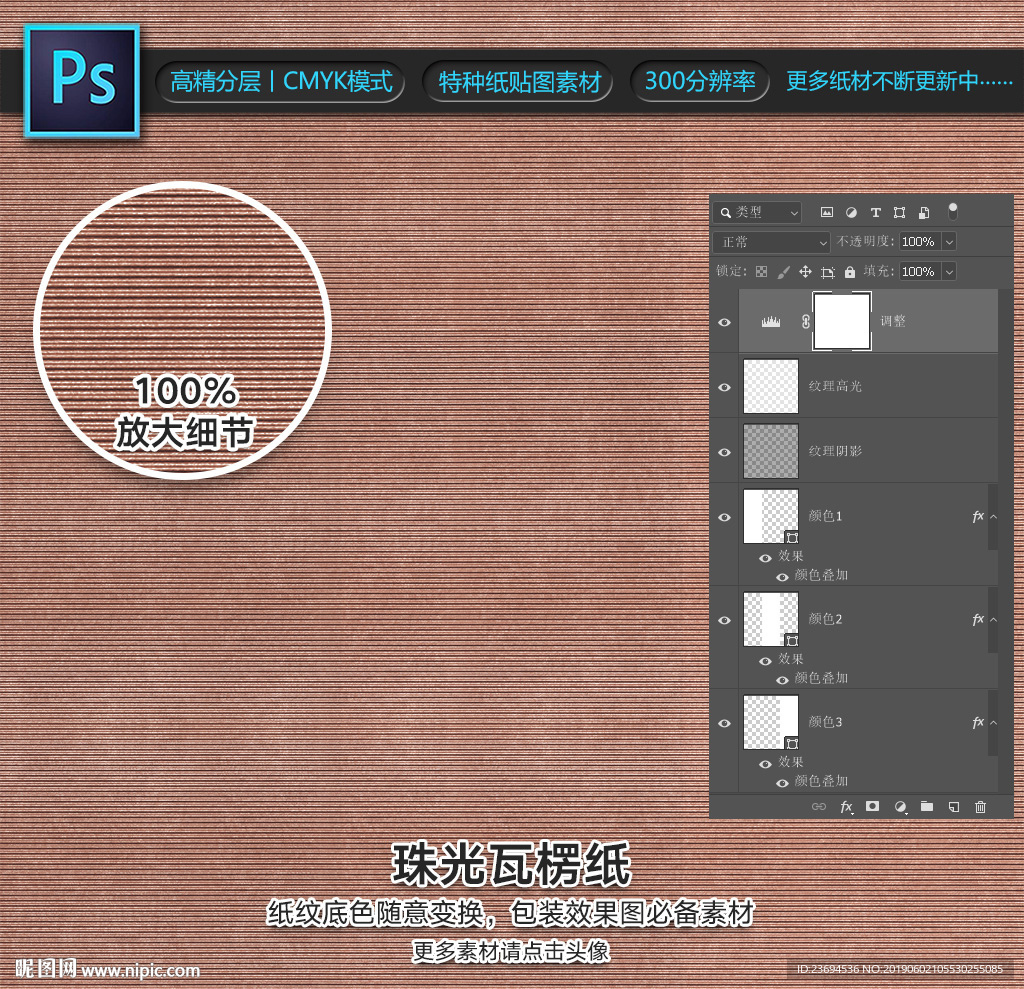Hide the 纹理阴影 layer
The width and height of the screenshot is (1024, 989).
(x=724, y=452)
